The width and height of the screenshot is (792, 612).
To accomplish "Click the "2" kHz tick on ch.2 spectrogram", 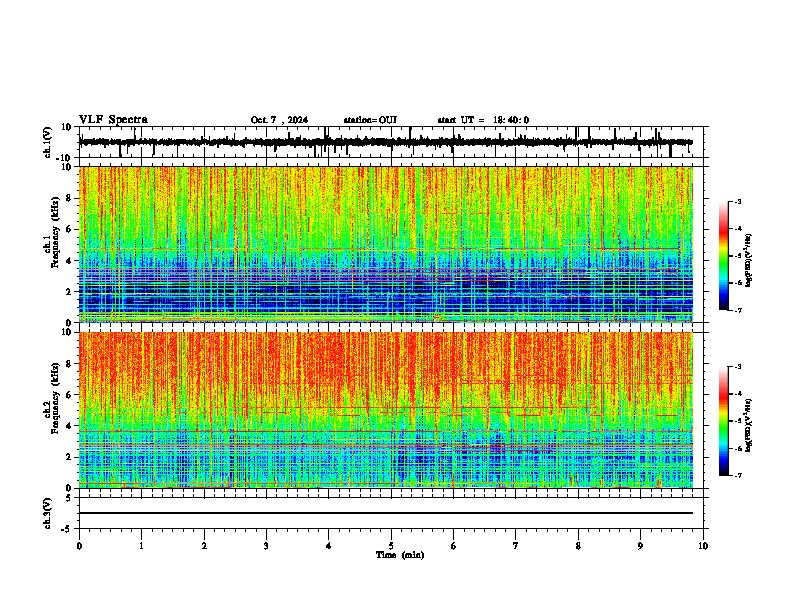I will tap(70, 457).
